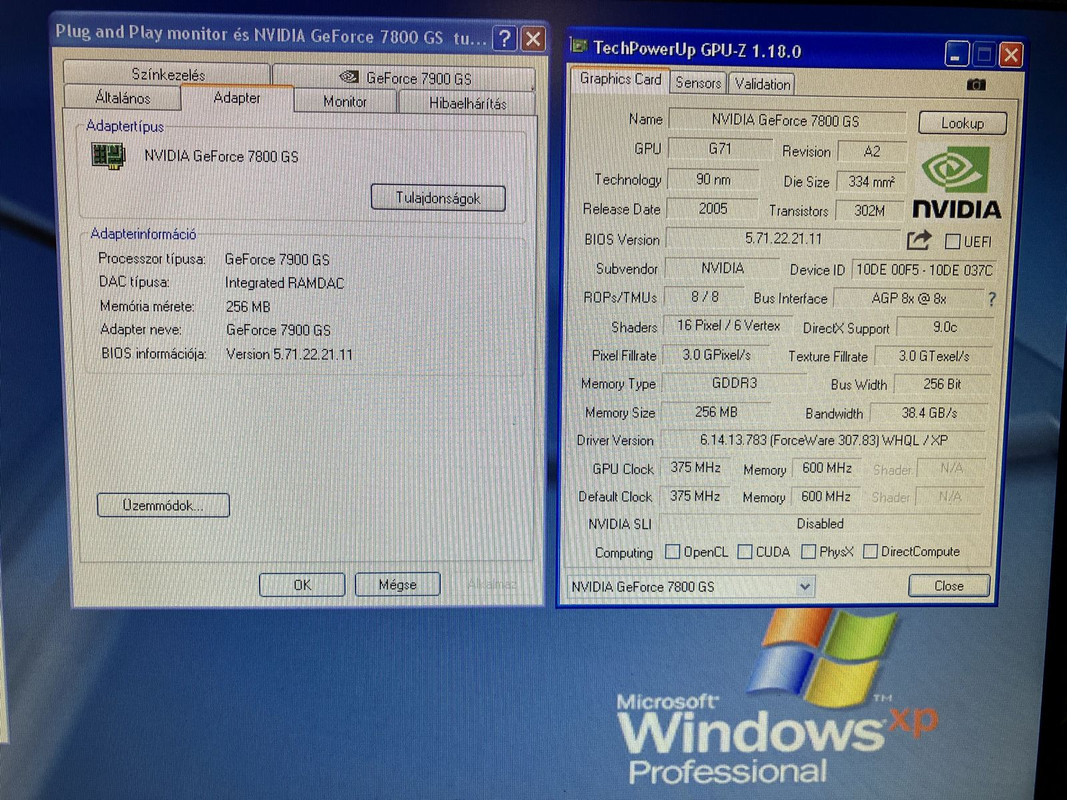Image resolution: width=1067 pixels, height=800 pixels.
Task: Click the NVIDIA SLI field showing Disabled
Action: 820,523
